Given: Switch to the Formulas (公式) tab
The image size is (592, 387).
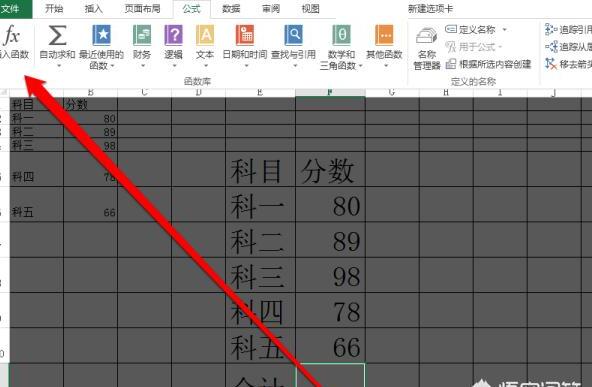Looking at the screenshot, I should click(x=191, y=9).
